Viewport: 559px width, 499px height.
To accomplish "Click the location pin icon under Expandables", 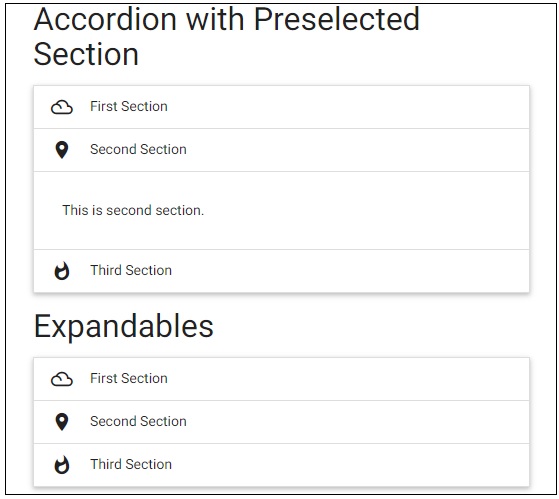I will click(x=62, y=422).
